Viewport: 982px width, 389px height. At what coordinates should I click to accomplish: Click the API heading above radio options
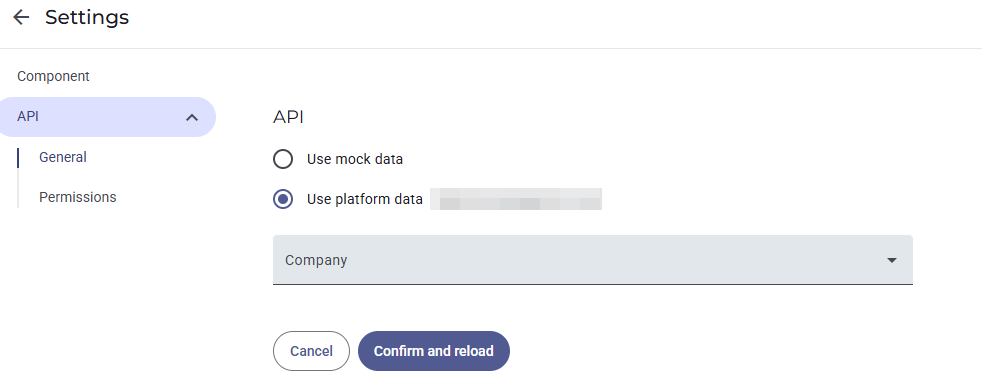(288, 117)
